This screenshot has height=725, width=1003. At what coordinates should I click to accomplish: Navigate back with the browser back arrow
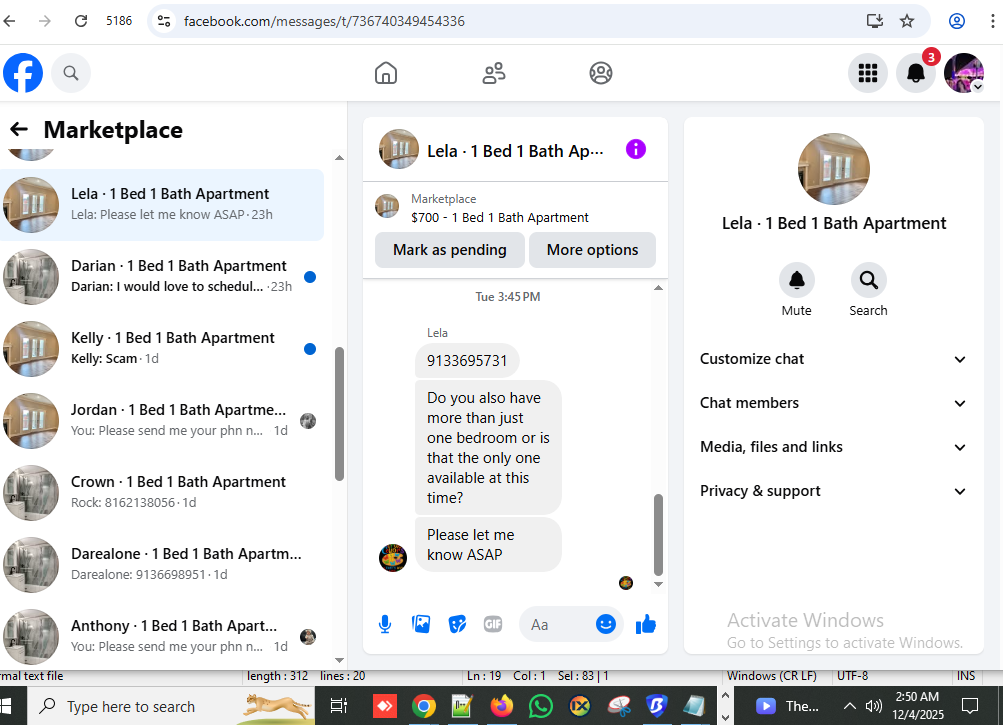tap(9, 21)
